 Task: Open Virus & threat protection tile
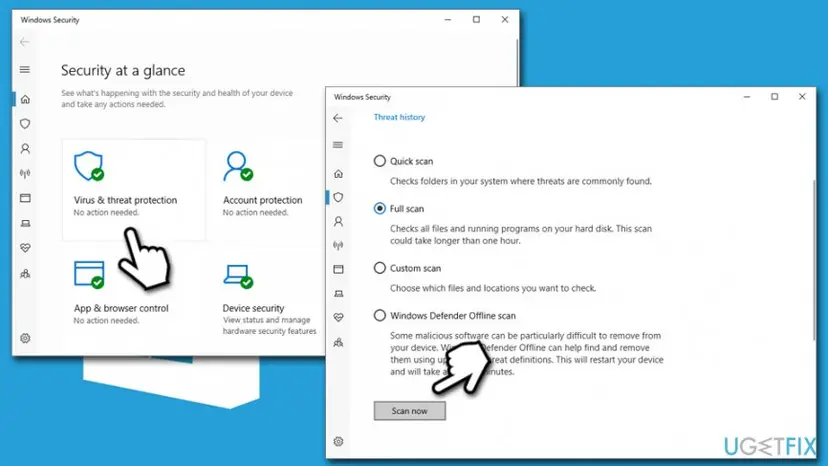(x=134, y=190)
